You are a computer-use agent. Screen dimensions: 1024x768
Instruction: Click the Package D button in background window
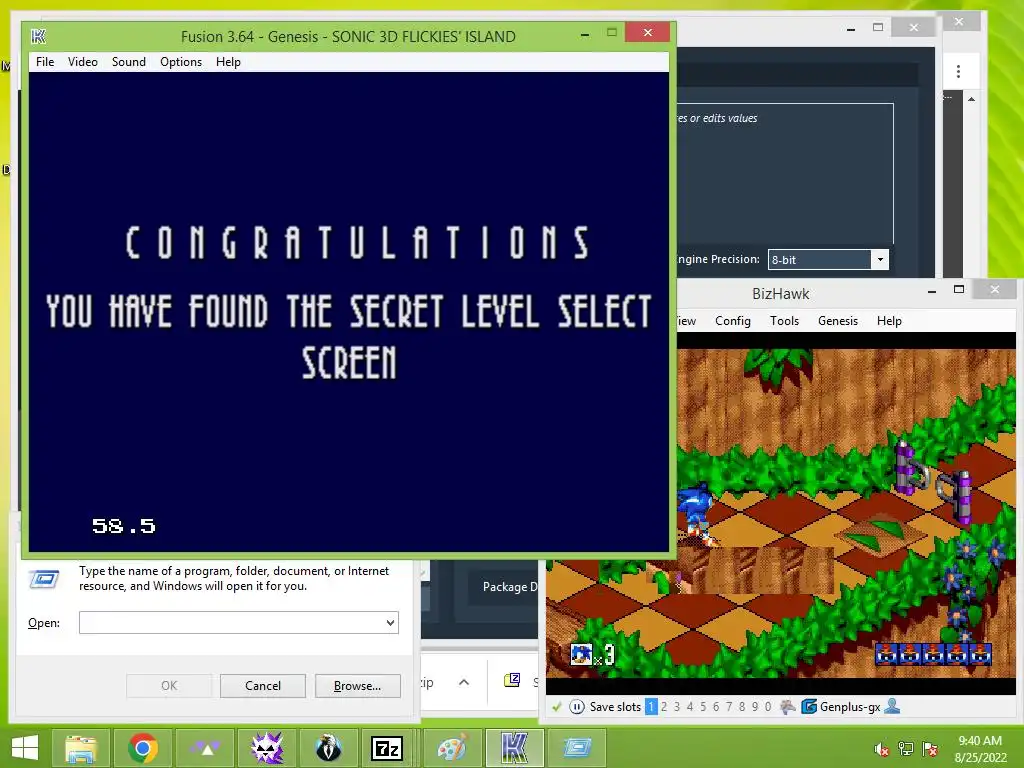coord(510,587)
